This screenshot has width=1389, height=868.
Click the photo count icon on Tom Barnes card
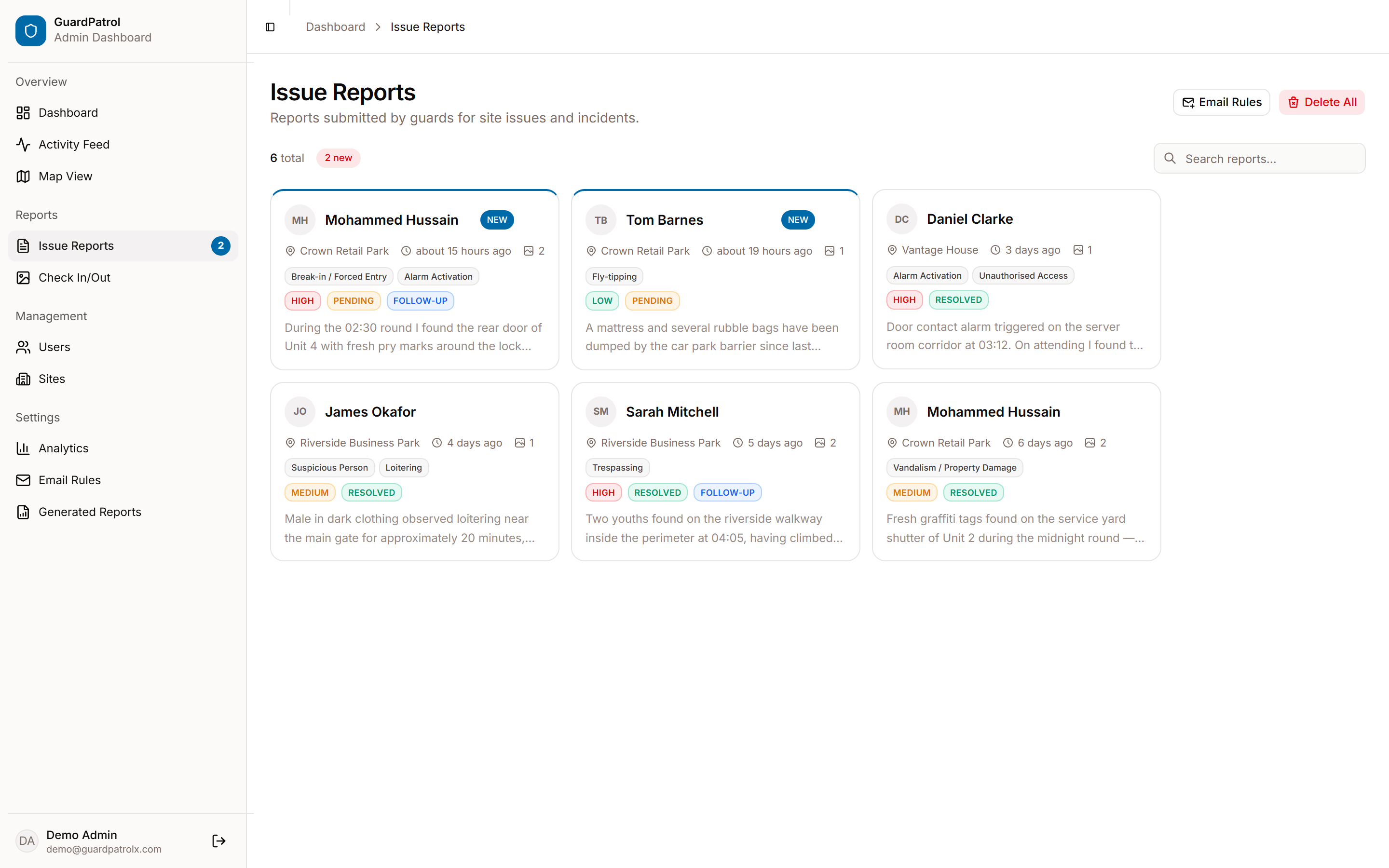click(830, 251)
